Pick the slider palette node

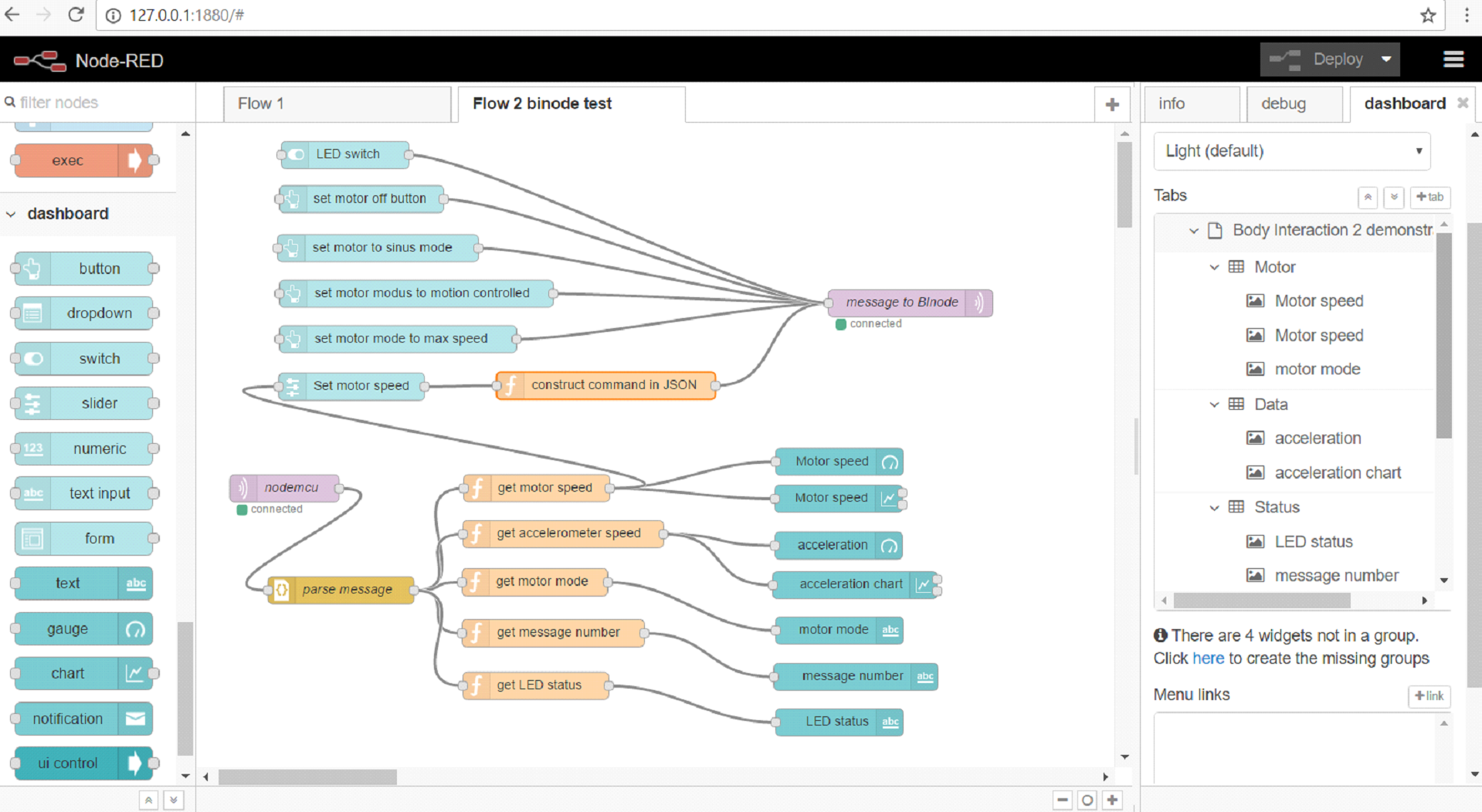83,403
